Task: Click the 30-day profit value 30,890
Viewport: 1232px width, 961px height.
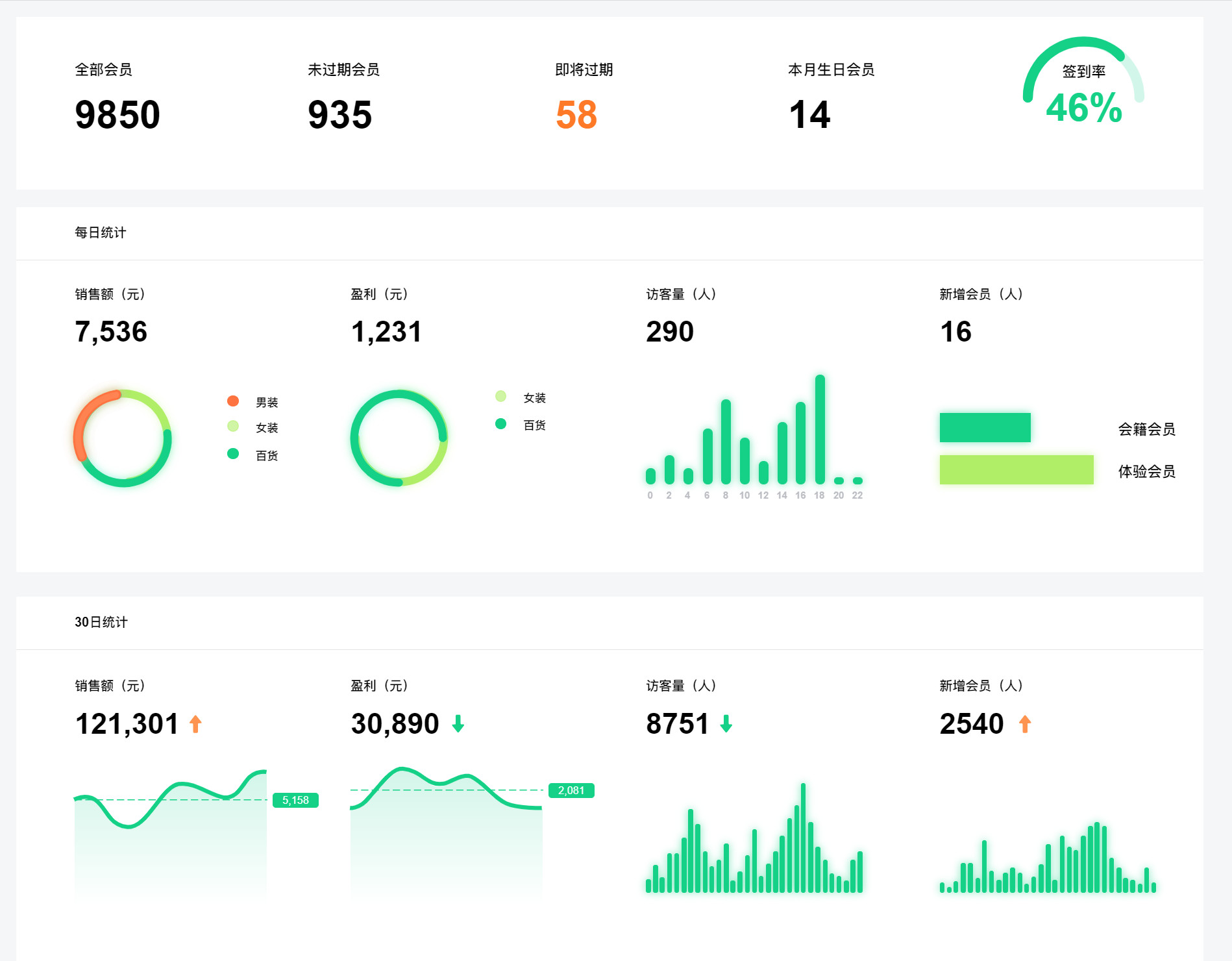Action: (x=395, y=724)
